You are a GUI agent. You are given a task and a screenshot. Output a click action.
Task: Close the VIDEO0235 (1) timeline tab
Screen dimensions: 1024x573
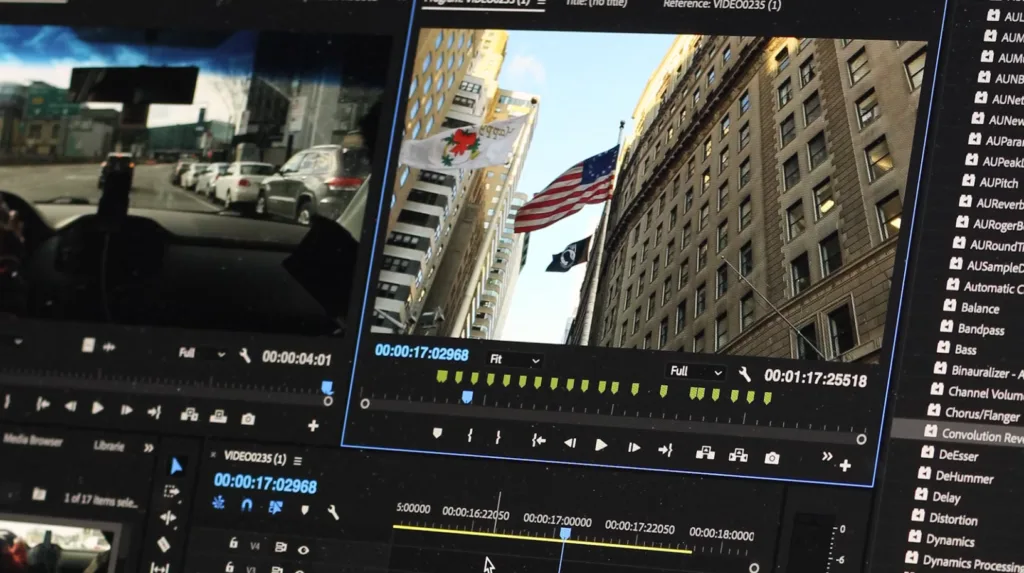pyautogui.click(x=213, y=454)
